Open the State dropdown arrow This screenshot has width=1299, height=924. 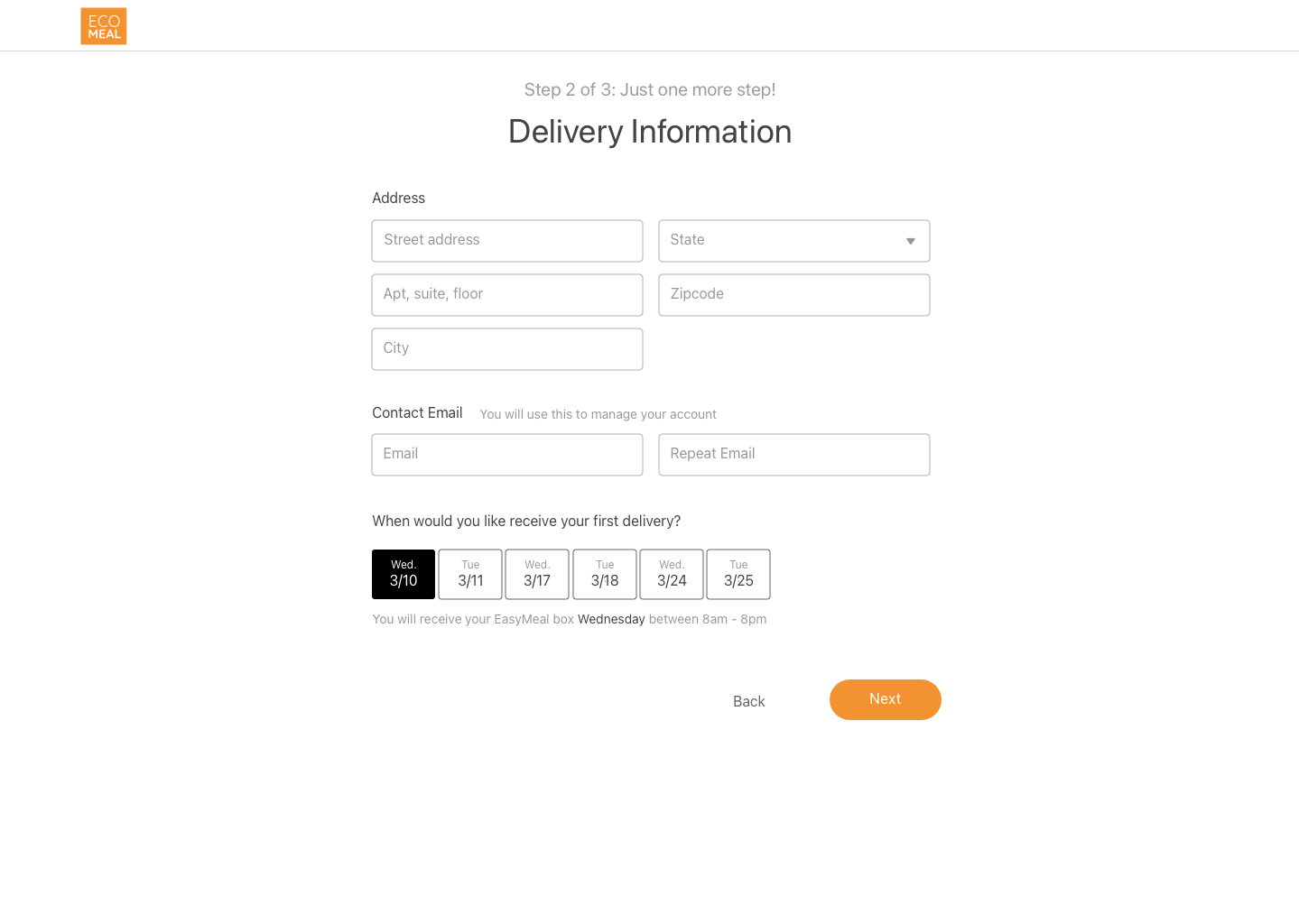911,241
